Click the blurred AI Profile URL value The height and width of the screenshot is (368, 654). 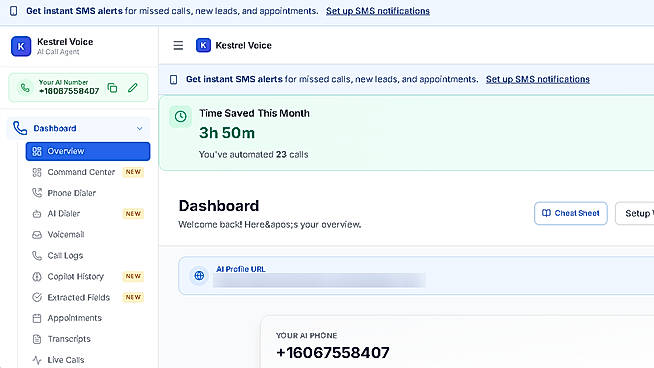pyautogui.click(x=319, y=281)
